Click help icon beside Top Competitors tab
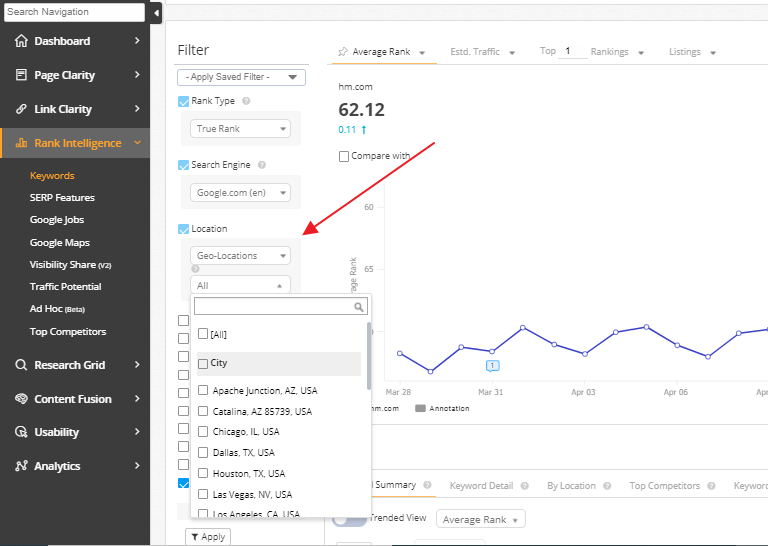768x546 pixels. click(711, 486)
